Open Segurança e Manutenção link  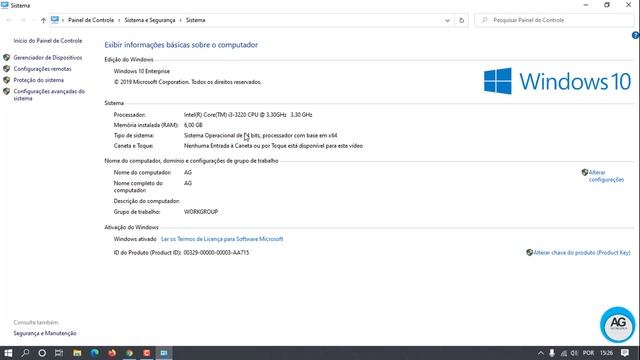click(45, 333)
